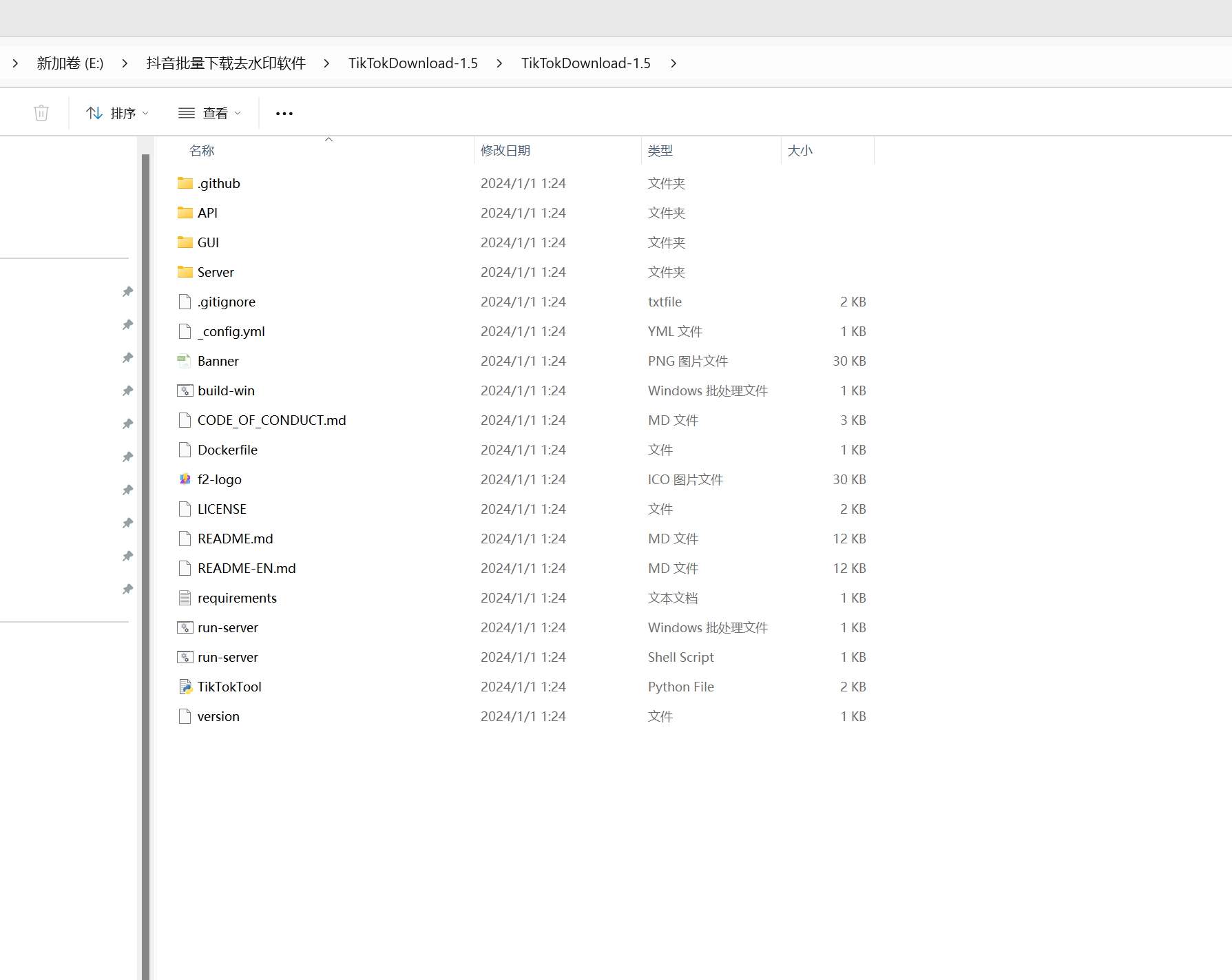
Task: Sort by the Type (类型) column header
Action: pos(660,151)
